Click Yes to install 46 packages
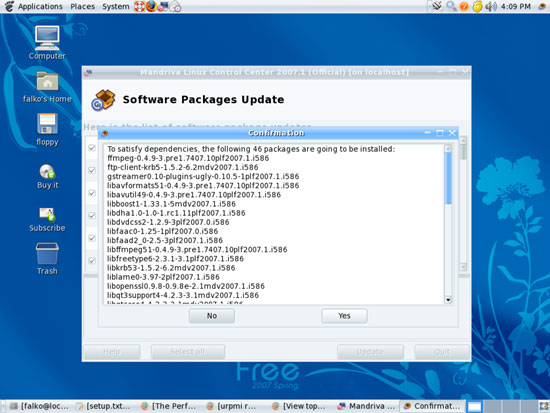The width and height of the screenshot is (550, 413). tap(344, 316)
